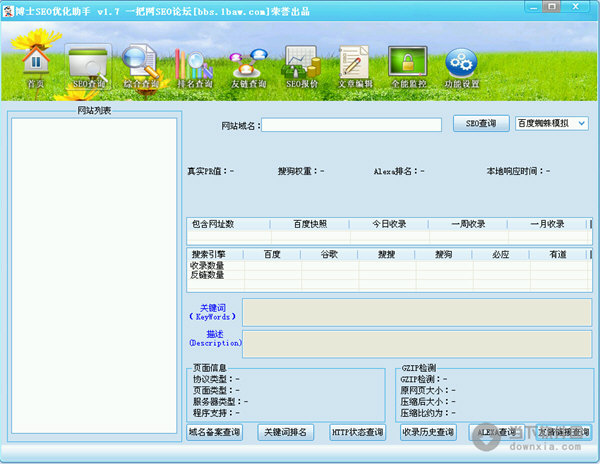Click the 搜索引擎 column header
Image resolution: width=600 pixels, height=464 pixels.
pos(215,254)
